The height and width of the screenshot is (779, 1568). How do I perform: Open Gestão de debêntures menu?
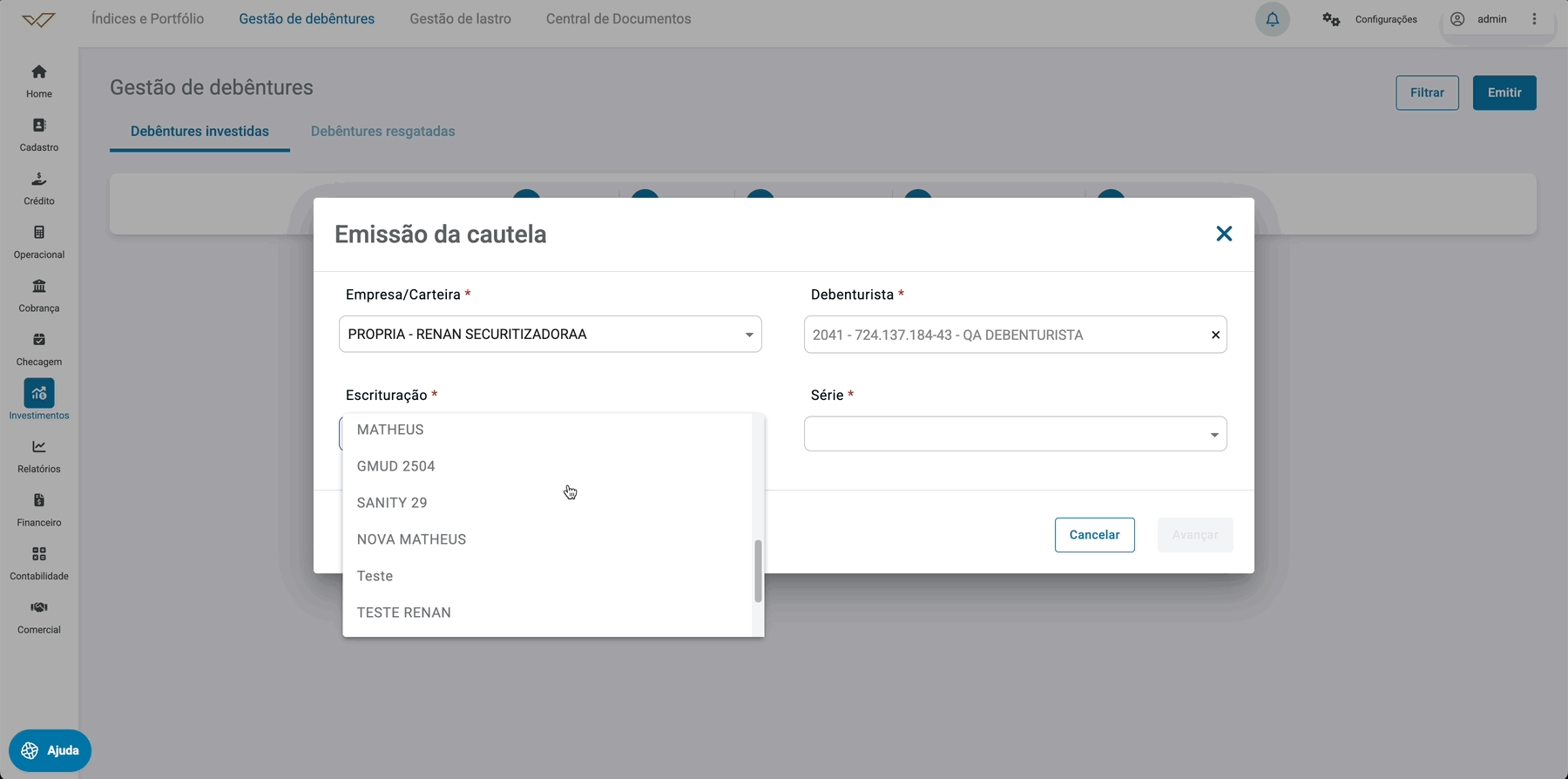(x=307, y=19)
